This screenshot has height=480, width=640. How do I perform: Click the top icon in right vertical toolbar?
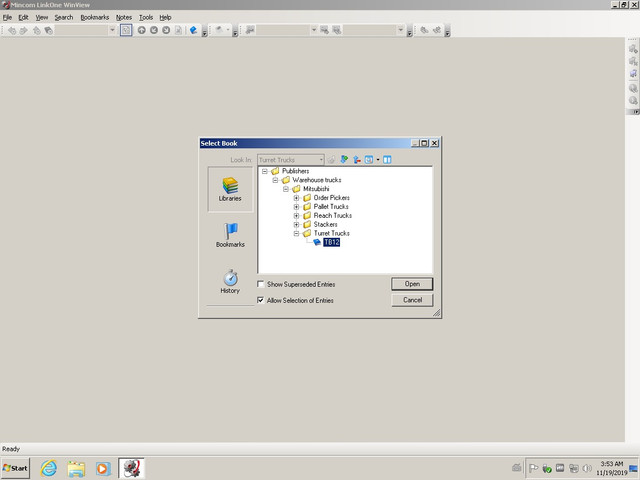point(633,49)
